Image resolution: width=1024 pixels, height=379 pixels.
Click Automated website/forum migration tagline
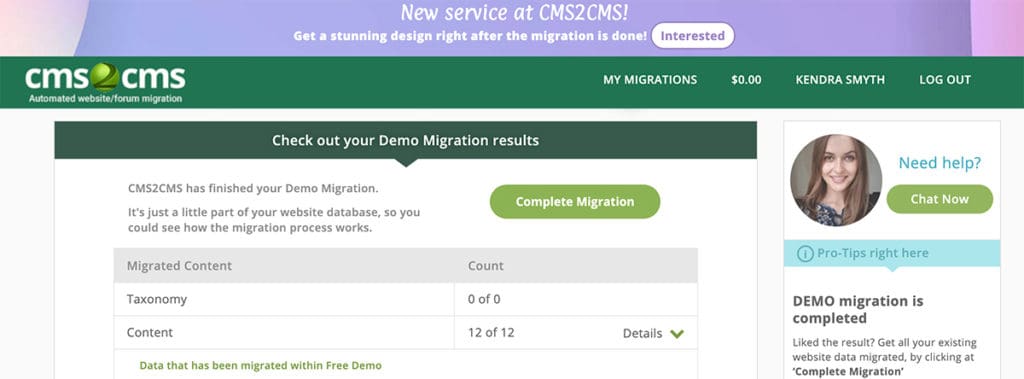point(105,99)
